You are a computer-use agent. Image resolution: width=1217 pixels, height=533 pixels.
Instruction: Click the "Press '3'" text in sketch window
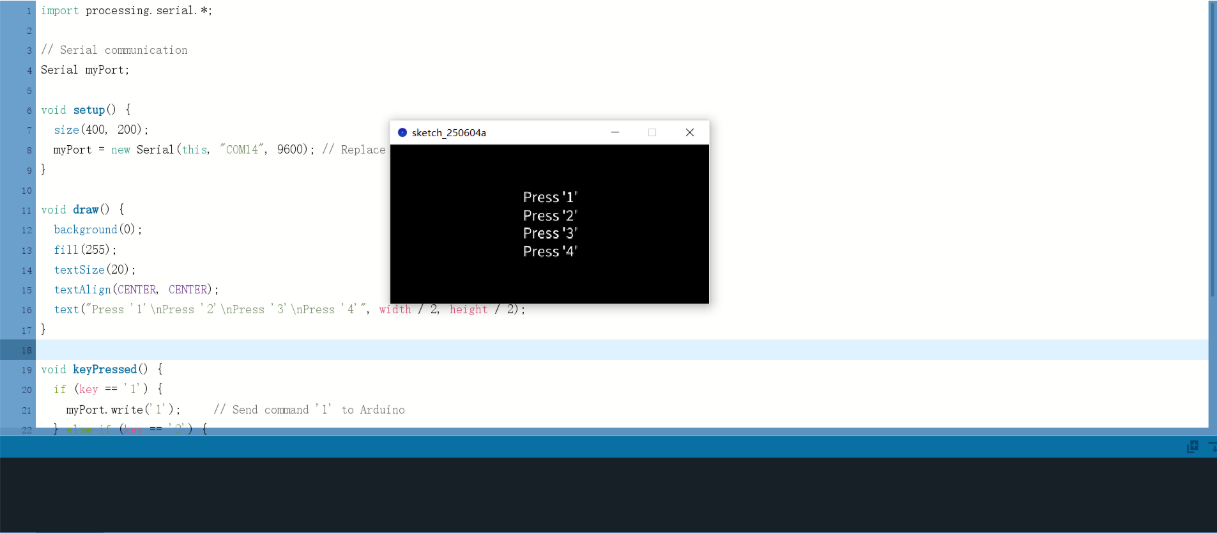(550, 233)
